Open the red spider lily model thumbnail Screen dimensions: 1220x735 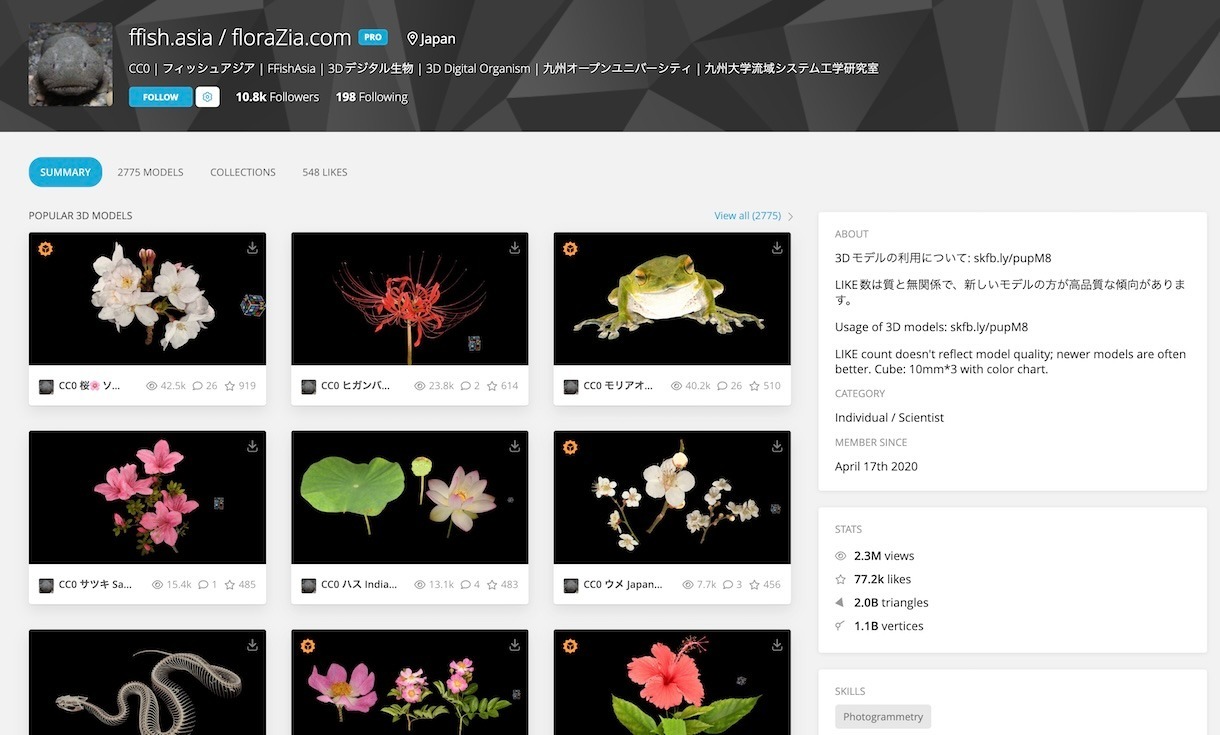coord(410,299)
